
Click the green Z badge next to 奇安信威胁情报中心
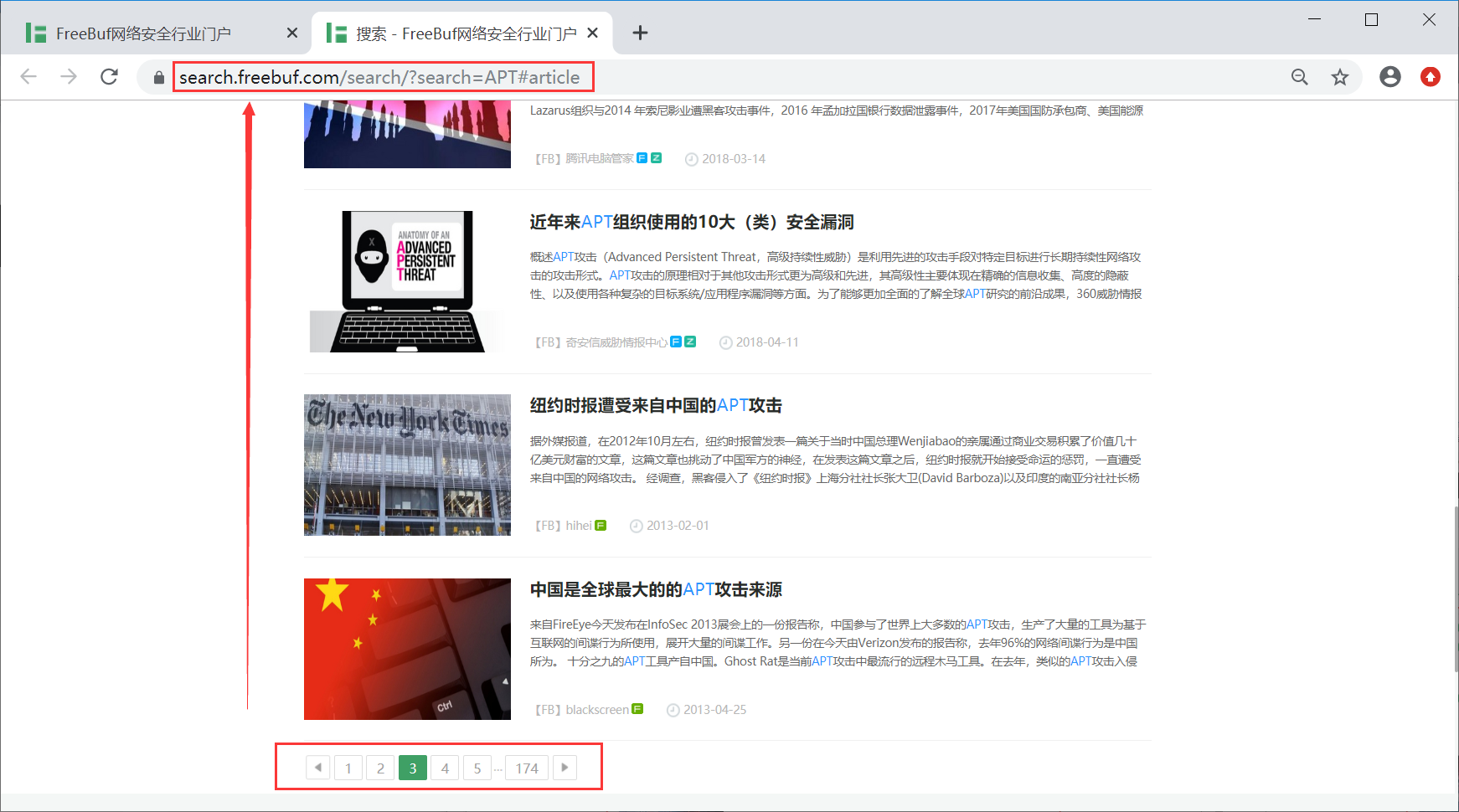[x=690, y=342]
